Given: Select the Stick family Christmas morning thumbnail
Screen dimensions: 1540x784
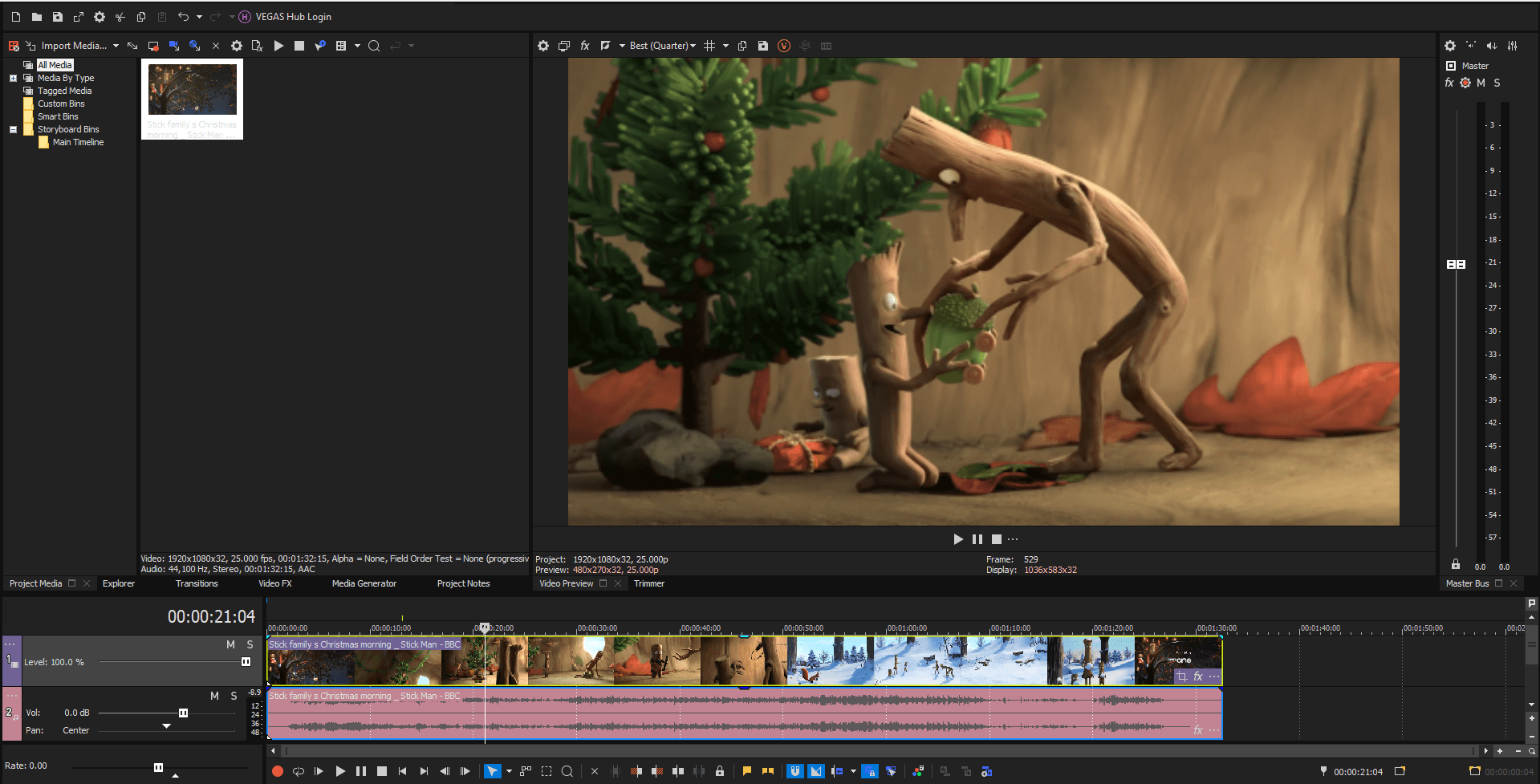Looking at the screenshot, I should point(193,99).
